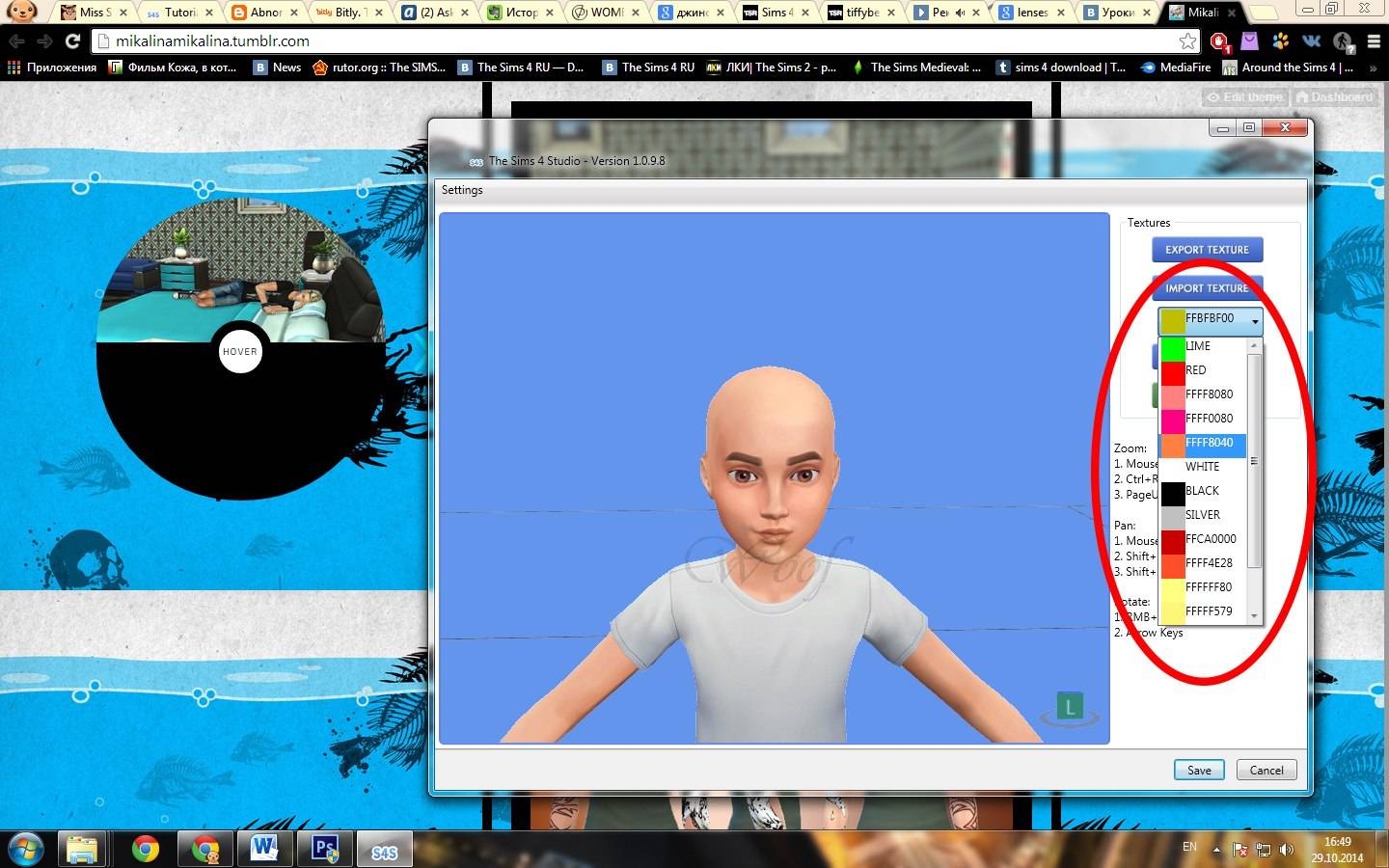Open the Chrome hamburger menu
This screenshot has width=1389, height=868.
pos(1374,41)
